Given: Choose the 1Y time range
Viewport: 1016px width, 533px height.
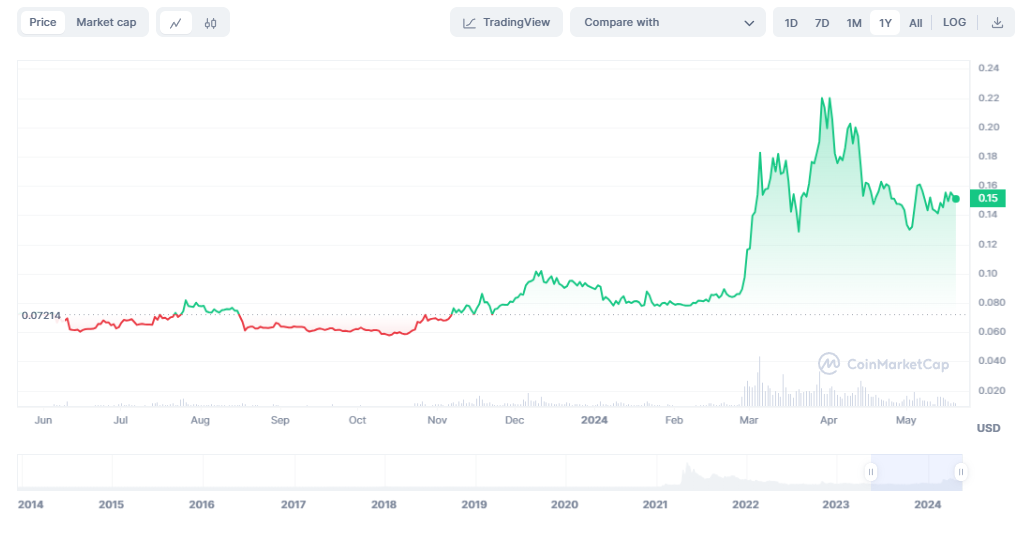Looking at the screenshot, I should coord(885,22).
